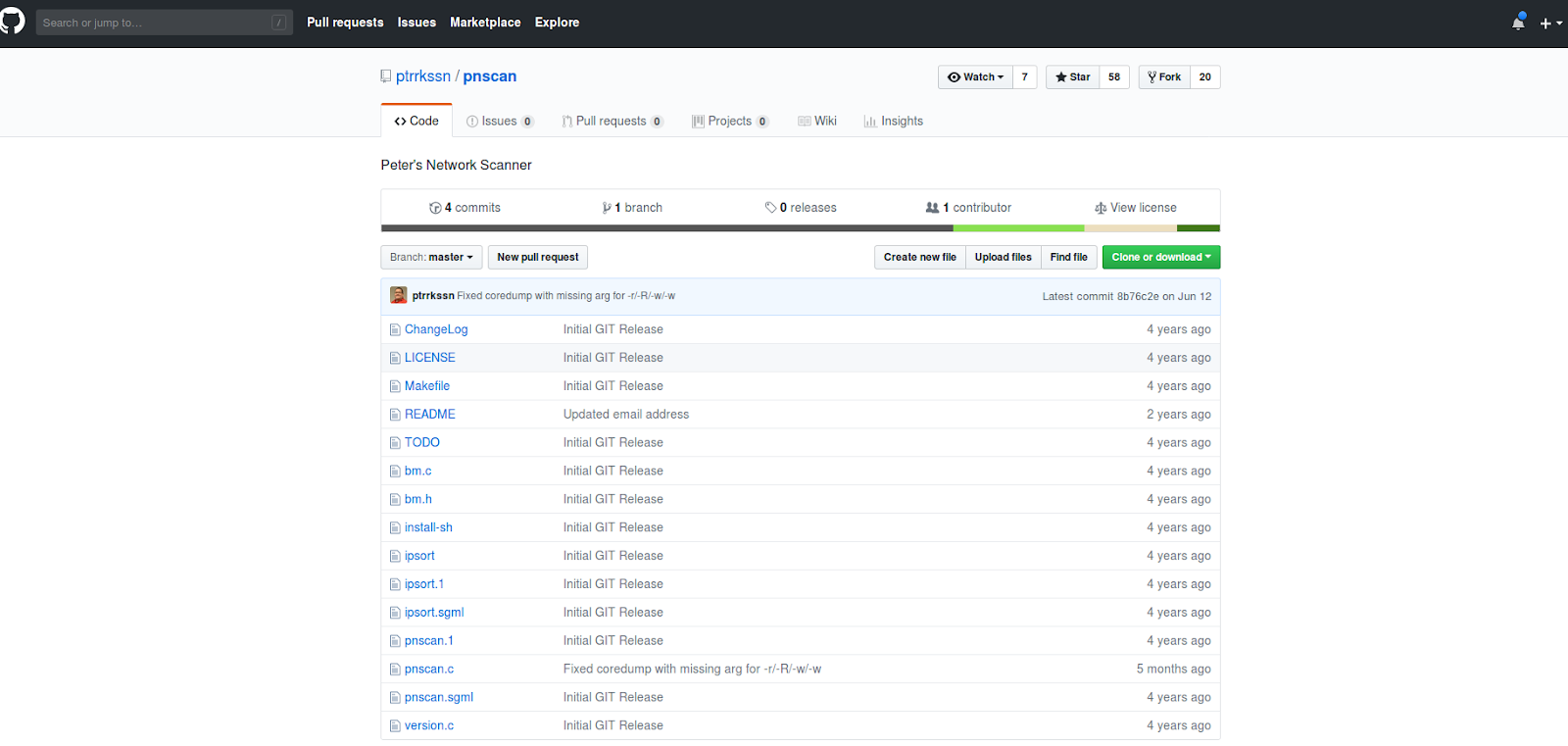Click the file icon beside pnscan.c

click(x=395, y=670)
